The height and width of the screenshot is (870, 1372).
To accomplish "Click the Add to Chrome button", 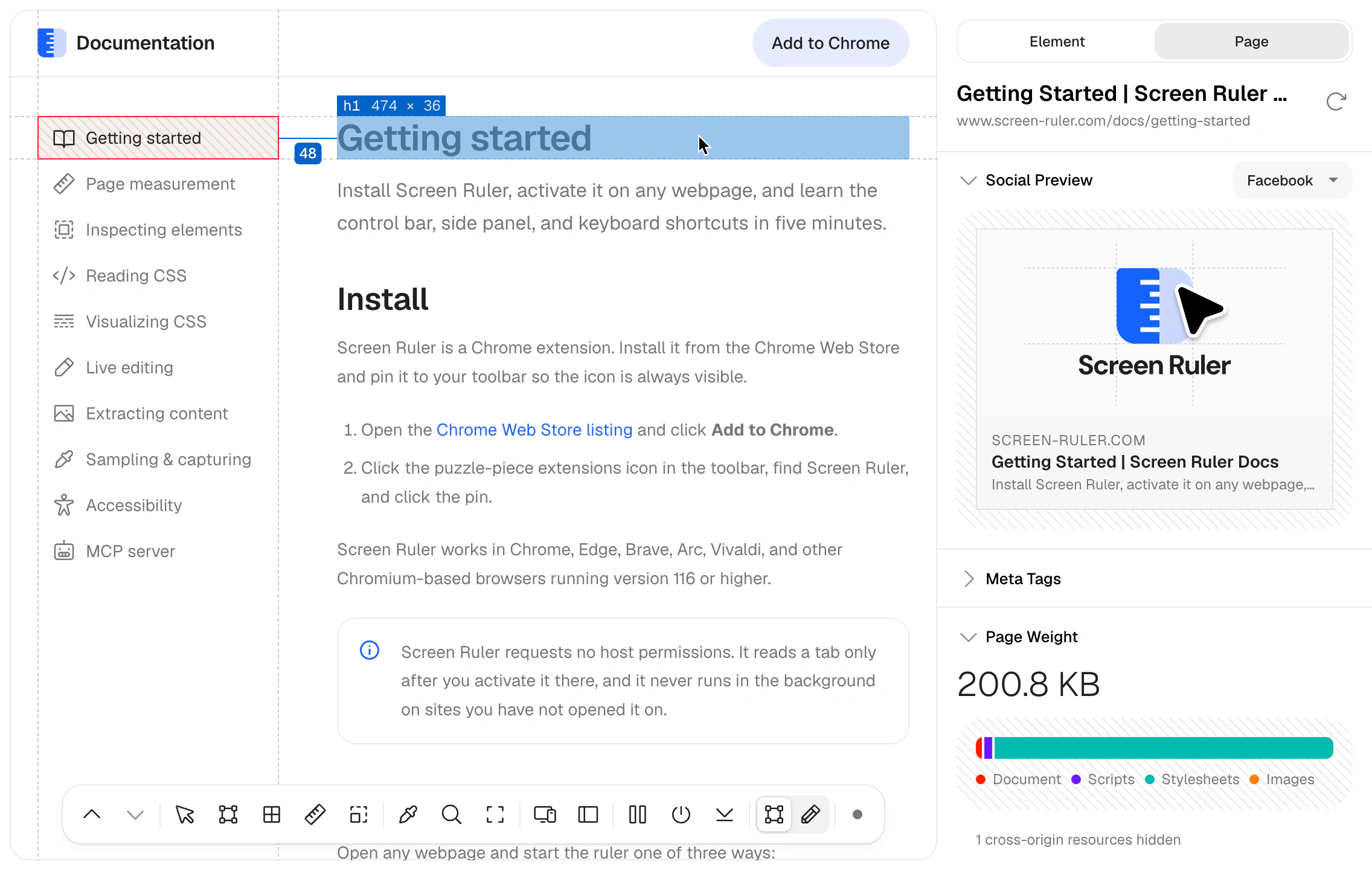I will pyautogui.click(x=831, y=43).
